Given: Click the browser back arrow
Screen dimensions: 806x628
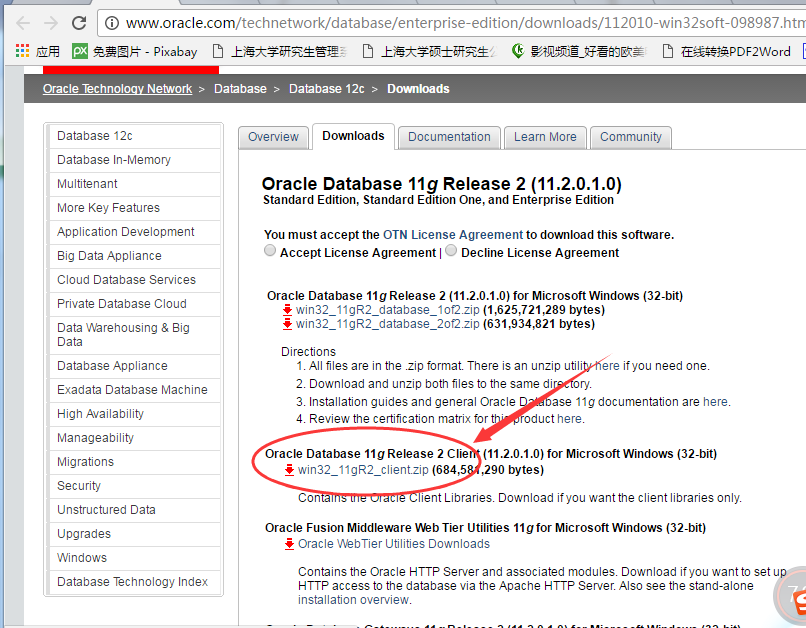Looking at the screenshot, I should pyautogui.click(x=23, y=23).
